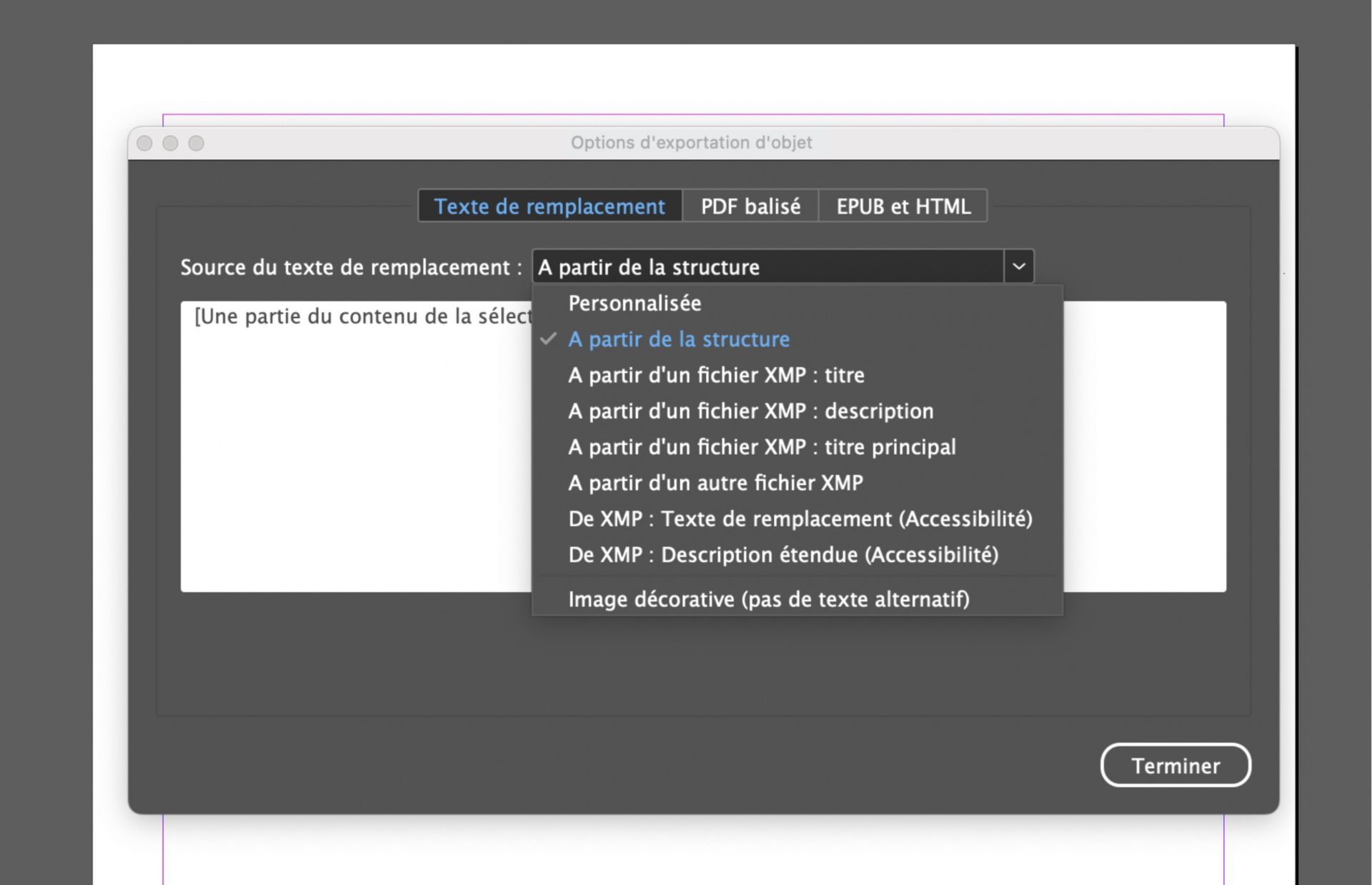
Task: Switch to the EPUB et HTML tab
Action: [903, 206]
